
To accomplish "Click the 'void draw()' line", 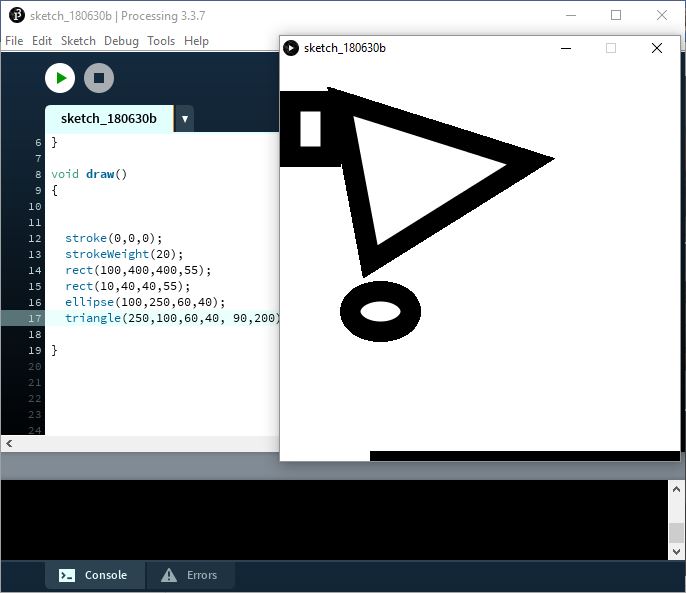I will click(x=89, y=174).
